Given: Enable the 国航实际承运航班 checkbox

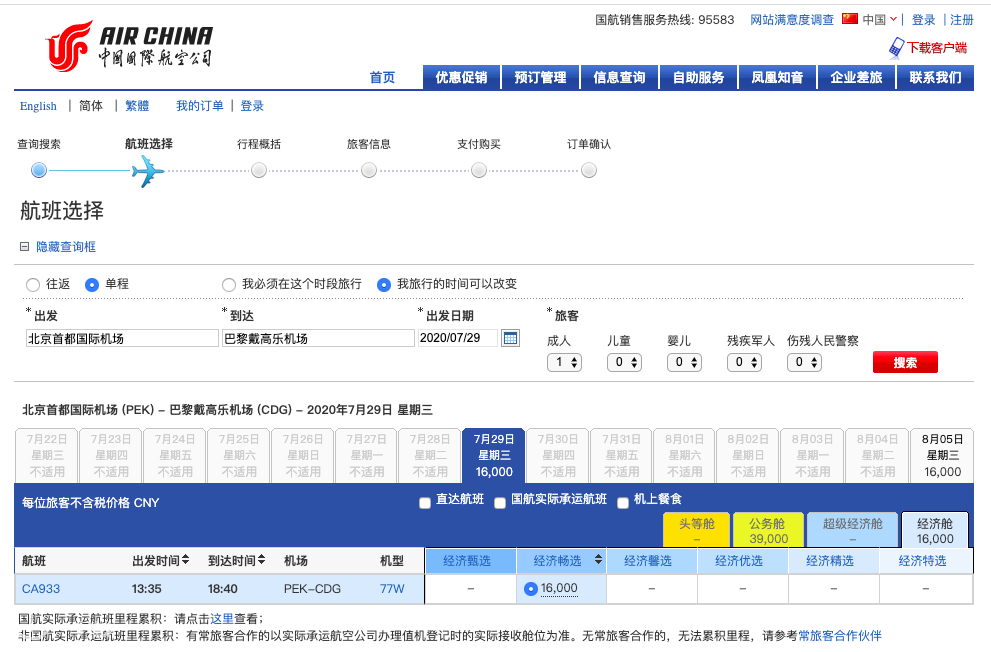Looking at the screenshot, I should click(500, 503).
